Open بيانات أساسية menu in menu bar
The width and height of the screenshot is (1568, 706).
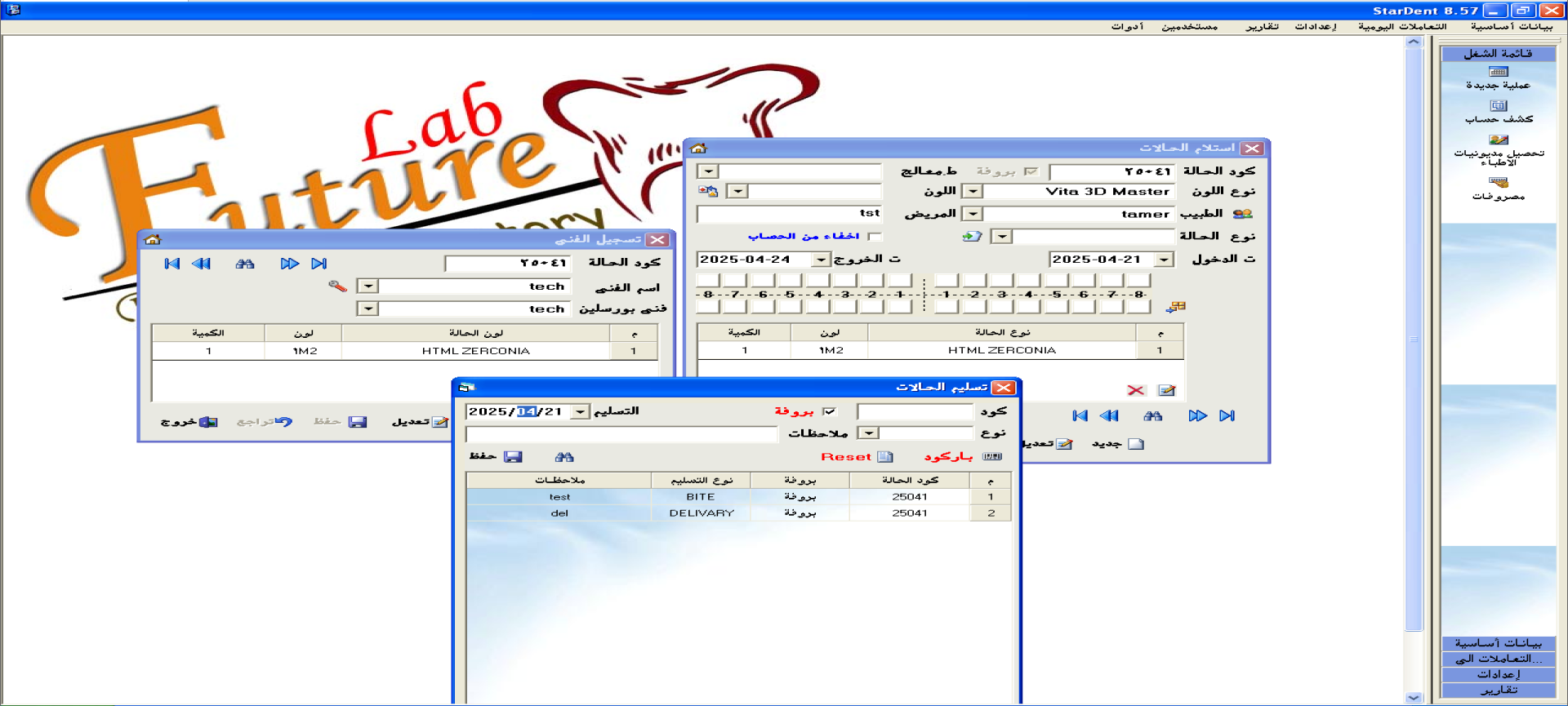[1512, 26]
